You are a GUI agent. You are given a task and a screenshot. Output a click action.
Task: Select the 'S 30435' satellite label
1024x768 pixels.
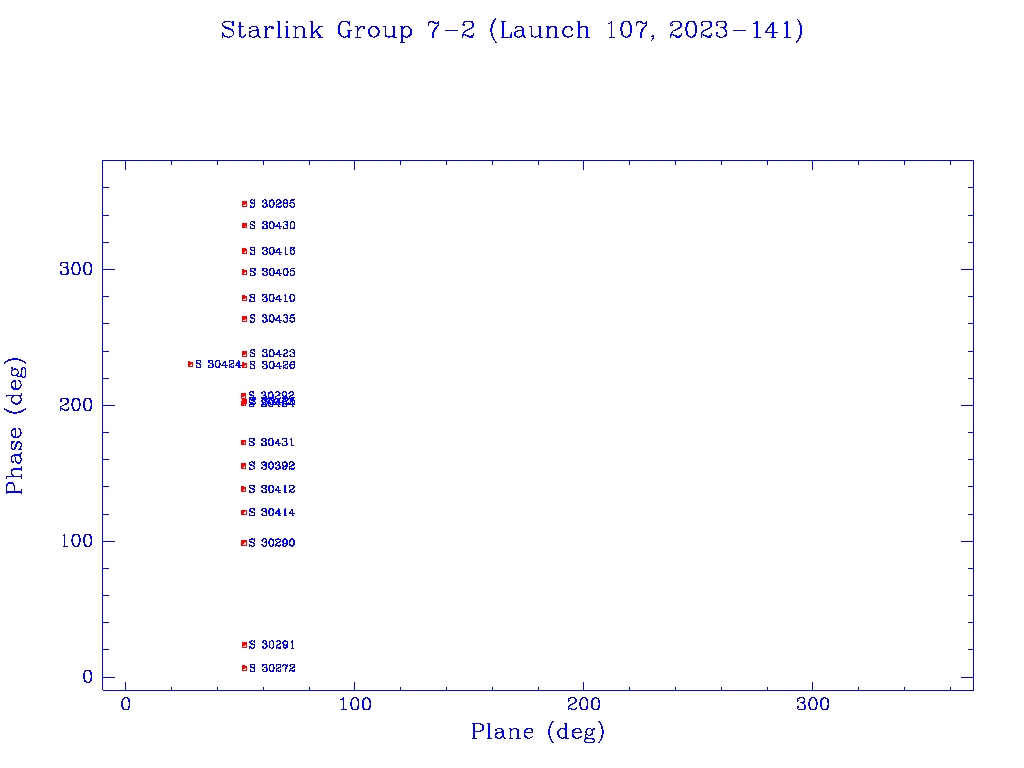pos(272,319)
